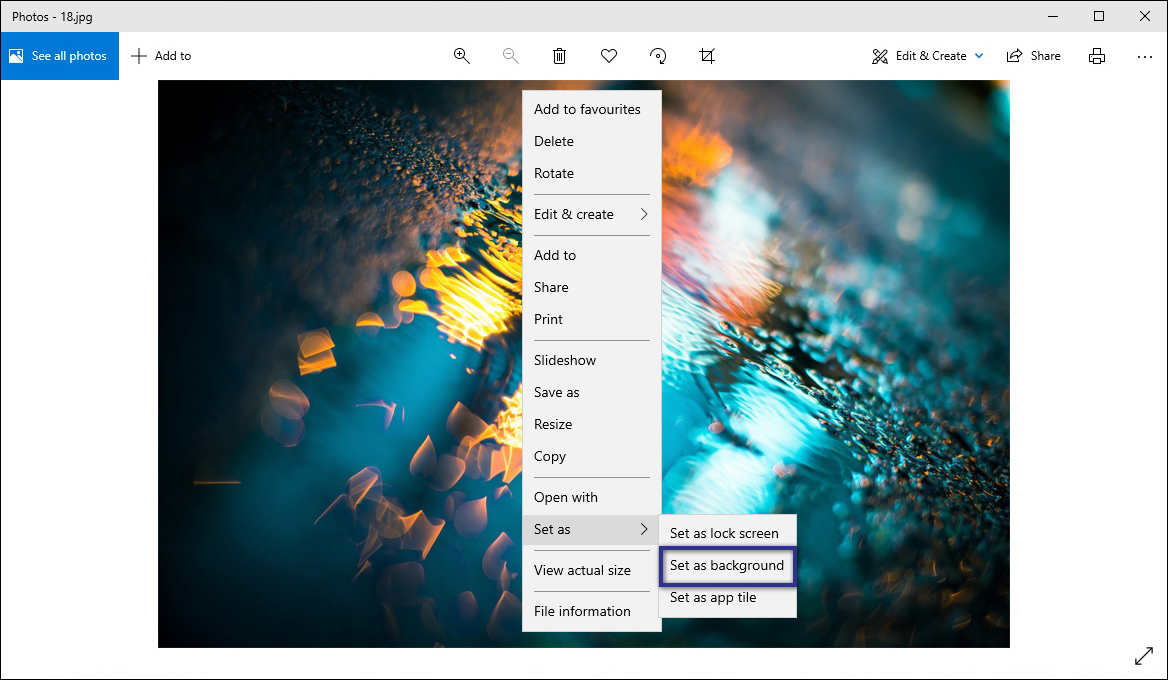Rotate the image using the rotate icon
This screenshot has height=680, width=1168.
click(x=657, y=56)
